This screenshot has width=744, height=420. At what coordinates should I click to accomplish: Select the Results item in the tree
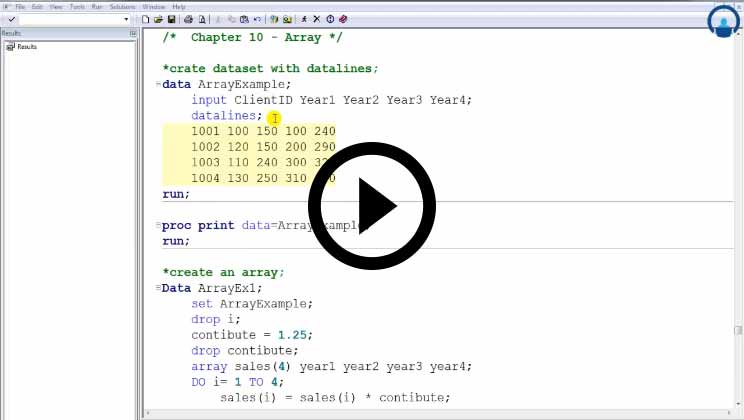pos(26,46)
